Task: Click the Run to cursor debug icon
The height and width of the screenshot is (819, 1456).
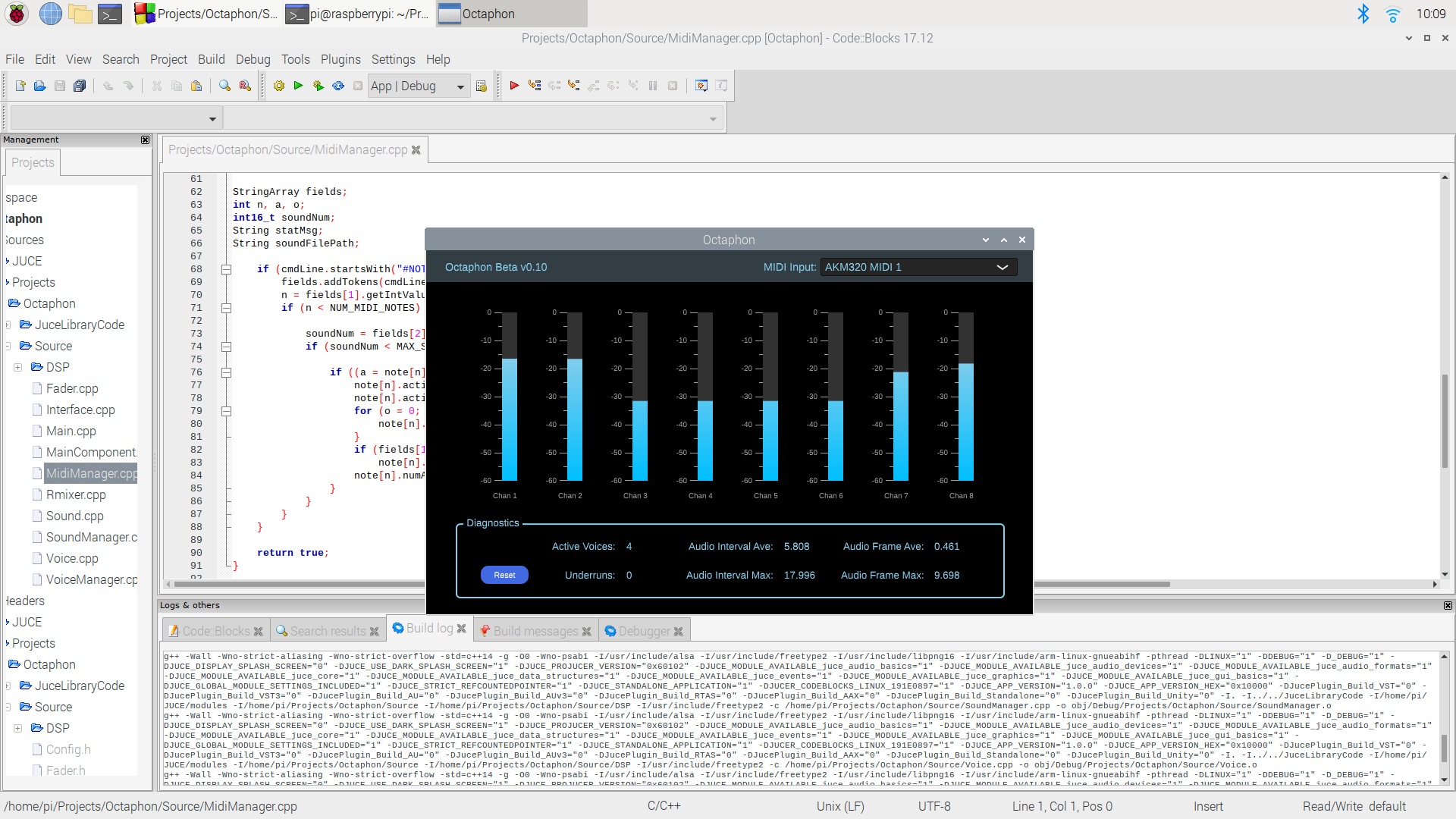Action: click(535, 86)
